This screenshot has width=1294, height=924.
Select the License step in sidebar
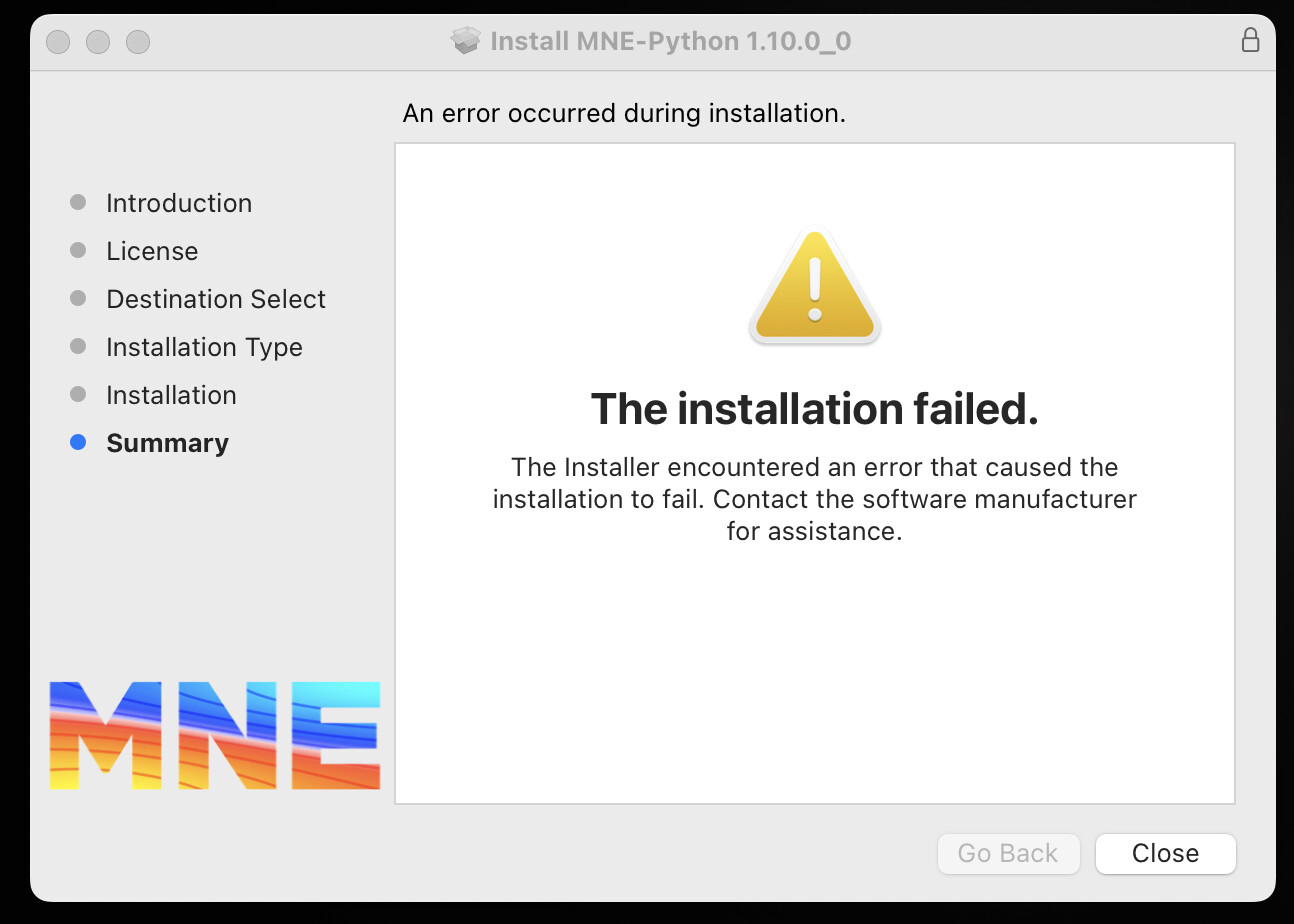(x=152, y=251)
